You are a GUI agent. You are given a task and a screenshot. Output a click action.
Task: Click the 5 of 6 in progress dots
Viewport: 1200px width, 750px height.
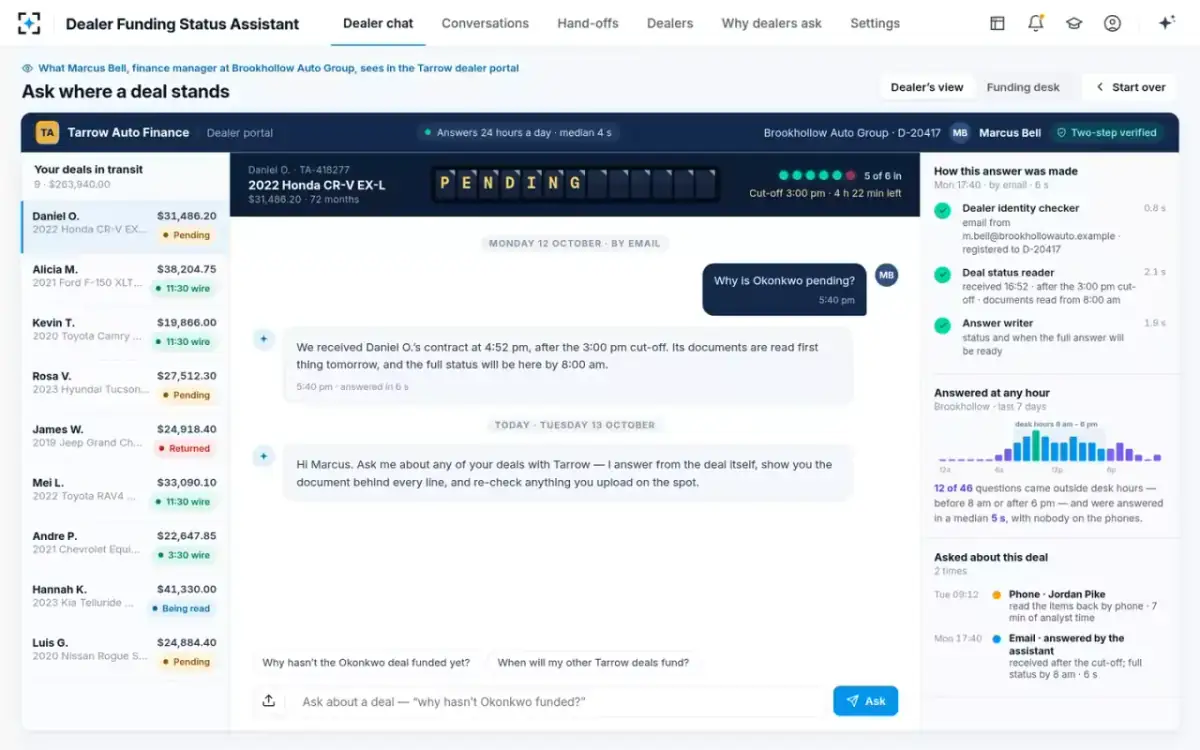816,175
